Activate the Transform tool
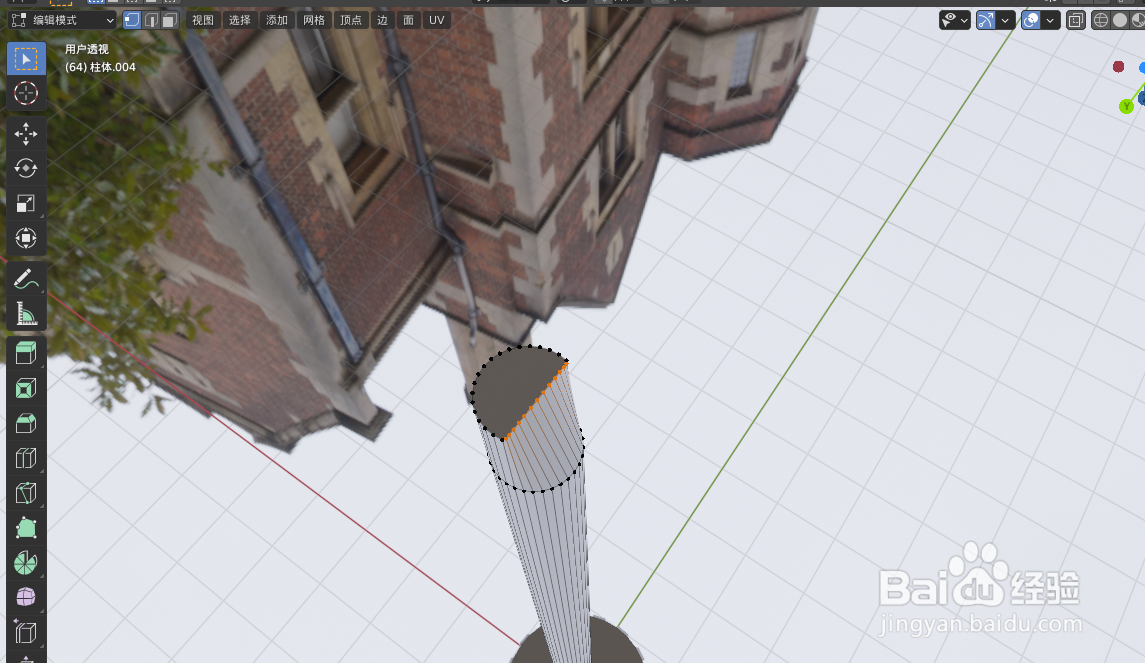The image size is (1145, 663). click(26, 238)
